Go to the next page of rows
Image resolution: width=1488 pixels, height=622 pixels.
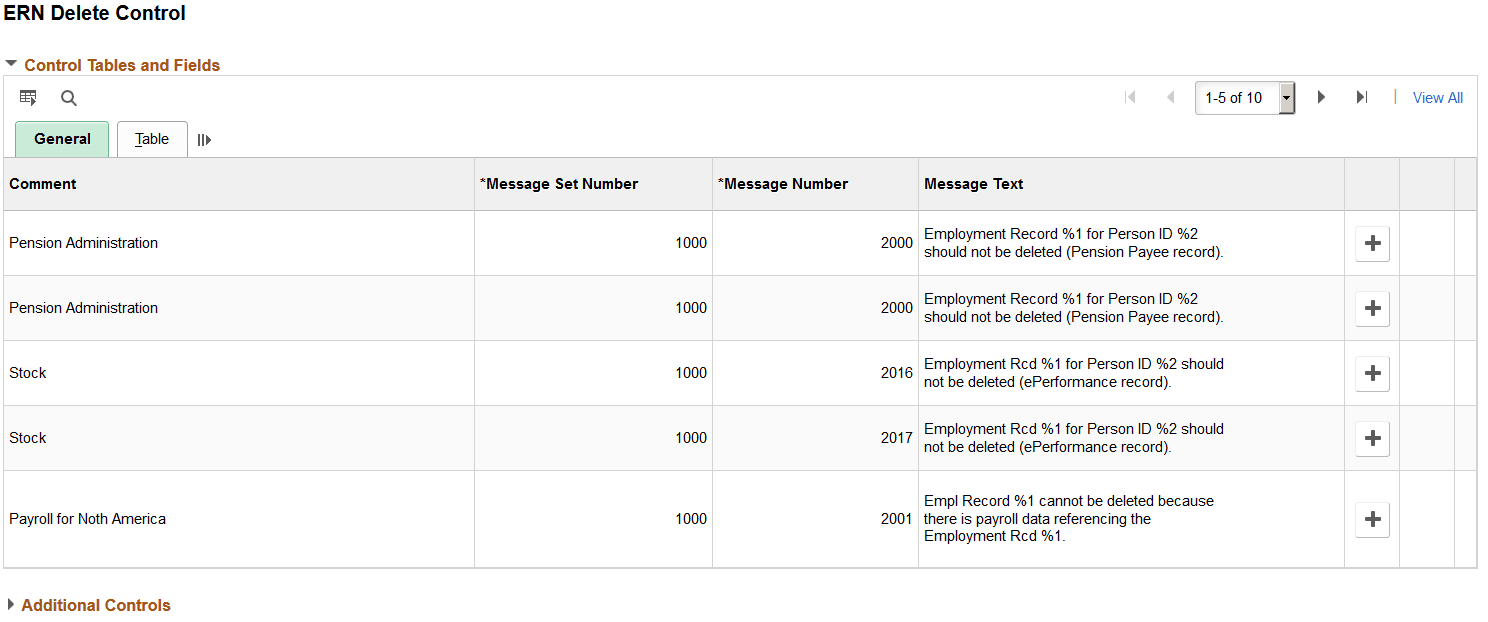pyautogui.click(x=1321, y=97)
